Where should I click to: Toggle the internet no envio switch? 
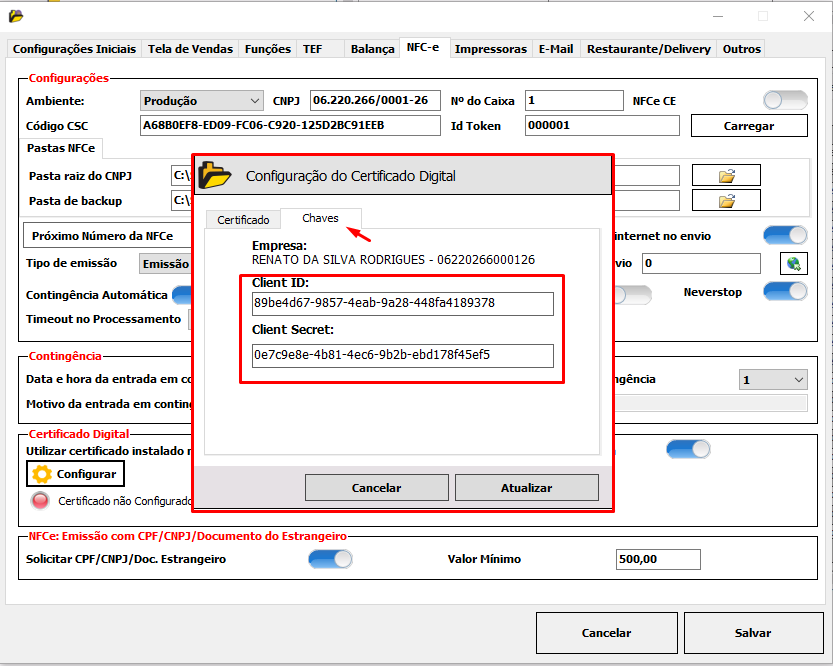pos(785,236)
